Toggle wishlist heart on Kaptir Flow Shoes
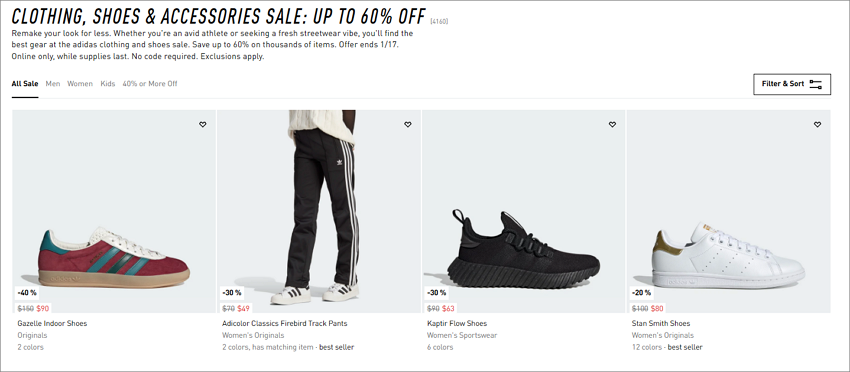The height and width of the screenshot is (372, 850). pyautogui.click(x=612, y=125)
